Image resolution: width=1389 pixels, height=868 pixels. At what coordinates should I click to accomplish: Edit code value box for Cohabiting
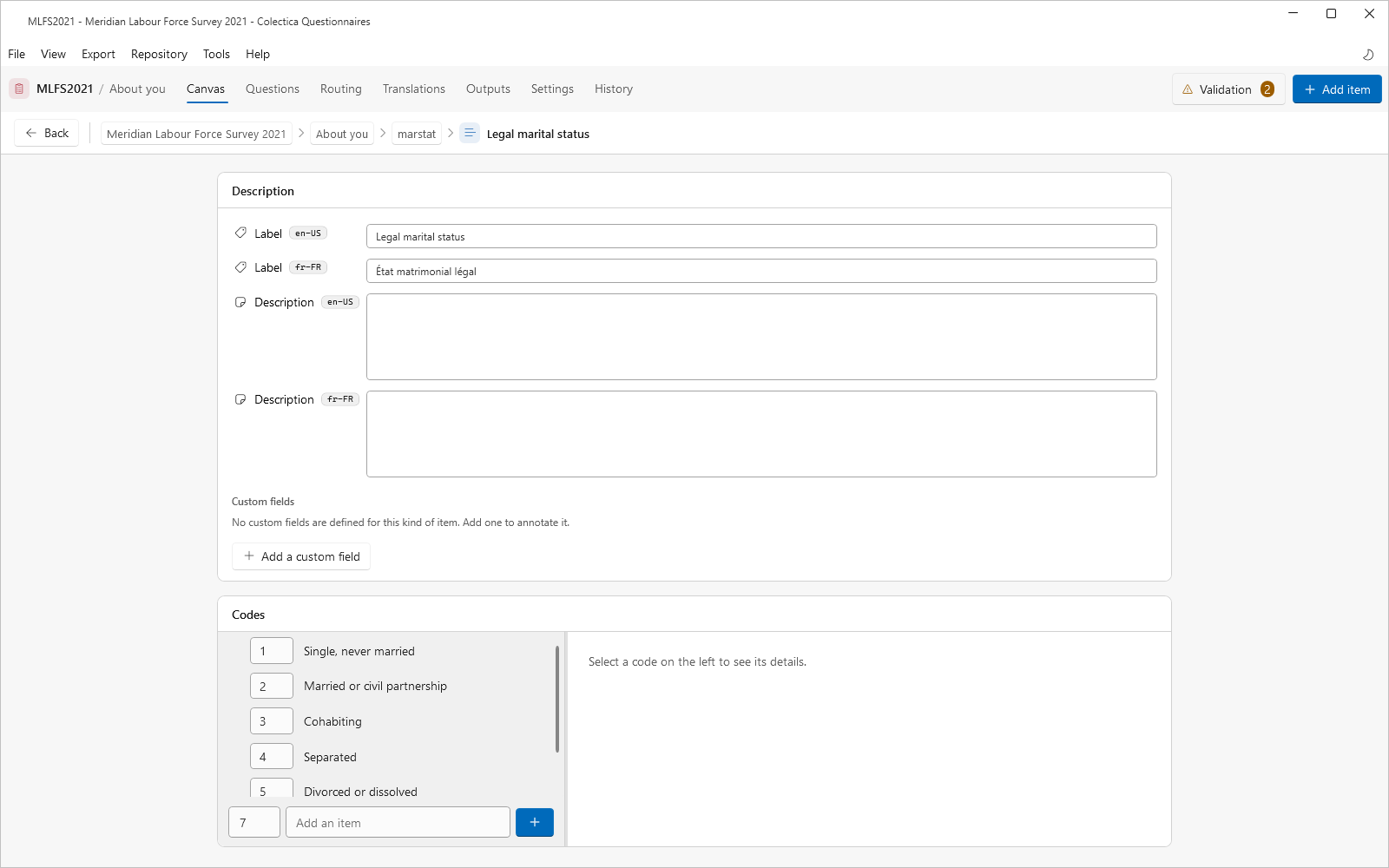point(272,721)
